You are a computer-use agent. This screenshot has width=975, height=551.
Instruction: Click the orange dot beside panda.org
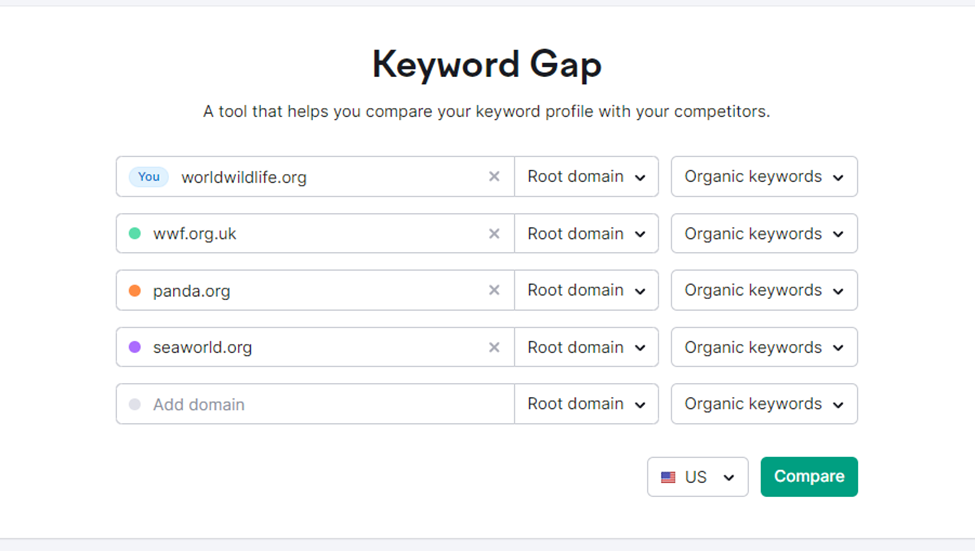click(x=135, y=291)
